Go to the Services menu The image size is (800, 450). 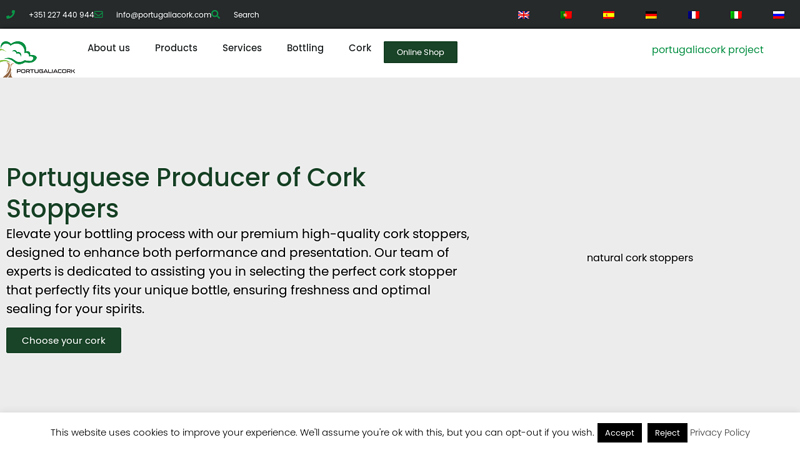(x=242, y=48)
